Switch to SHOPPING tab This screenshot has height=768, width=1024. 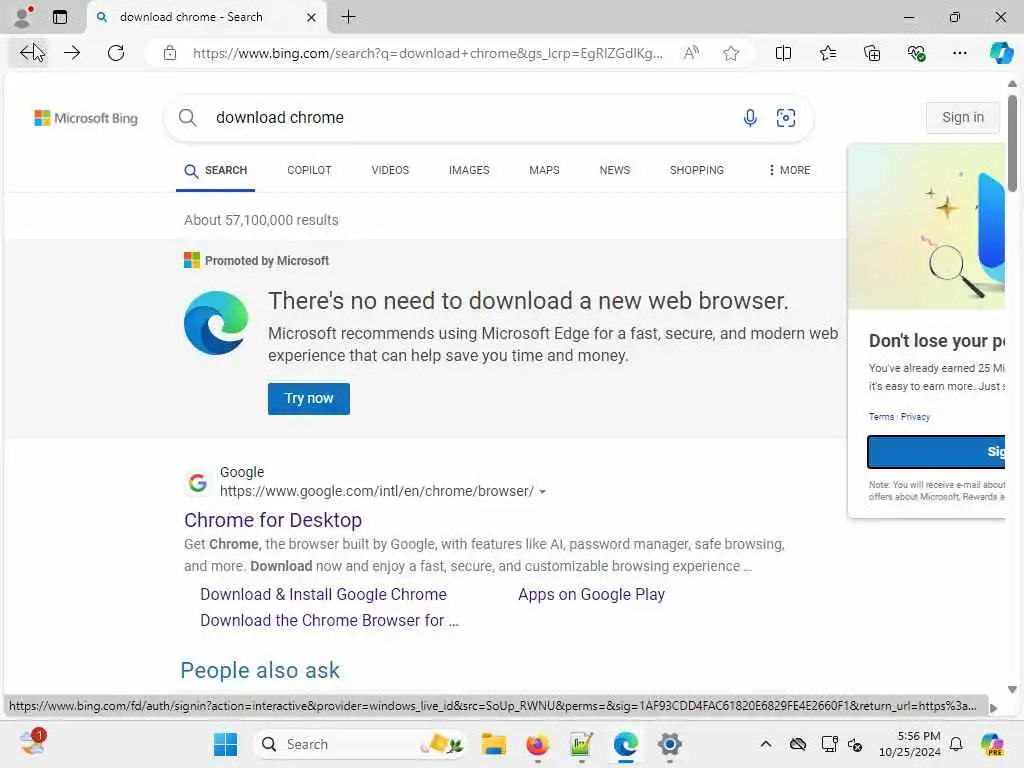click(x=697, y=170)
